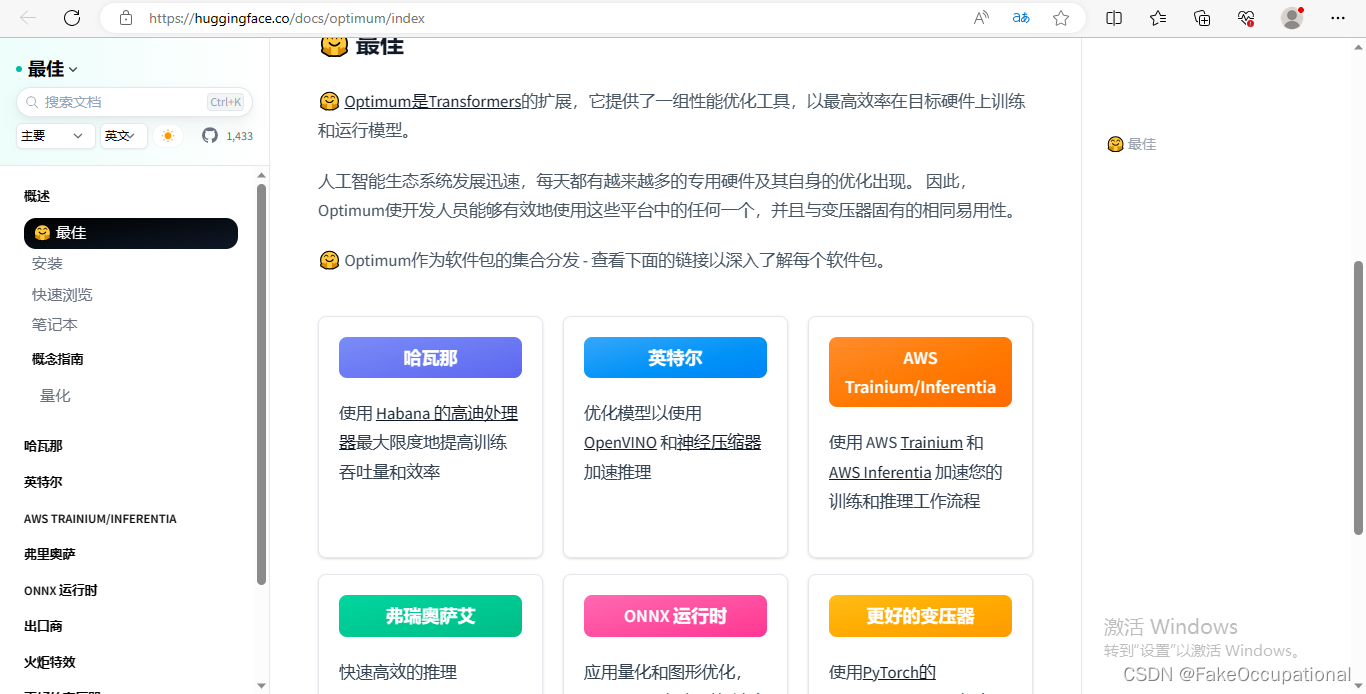Open the split screen icon

pyautogui.click(x=1114, y=18)
